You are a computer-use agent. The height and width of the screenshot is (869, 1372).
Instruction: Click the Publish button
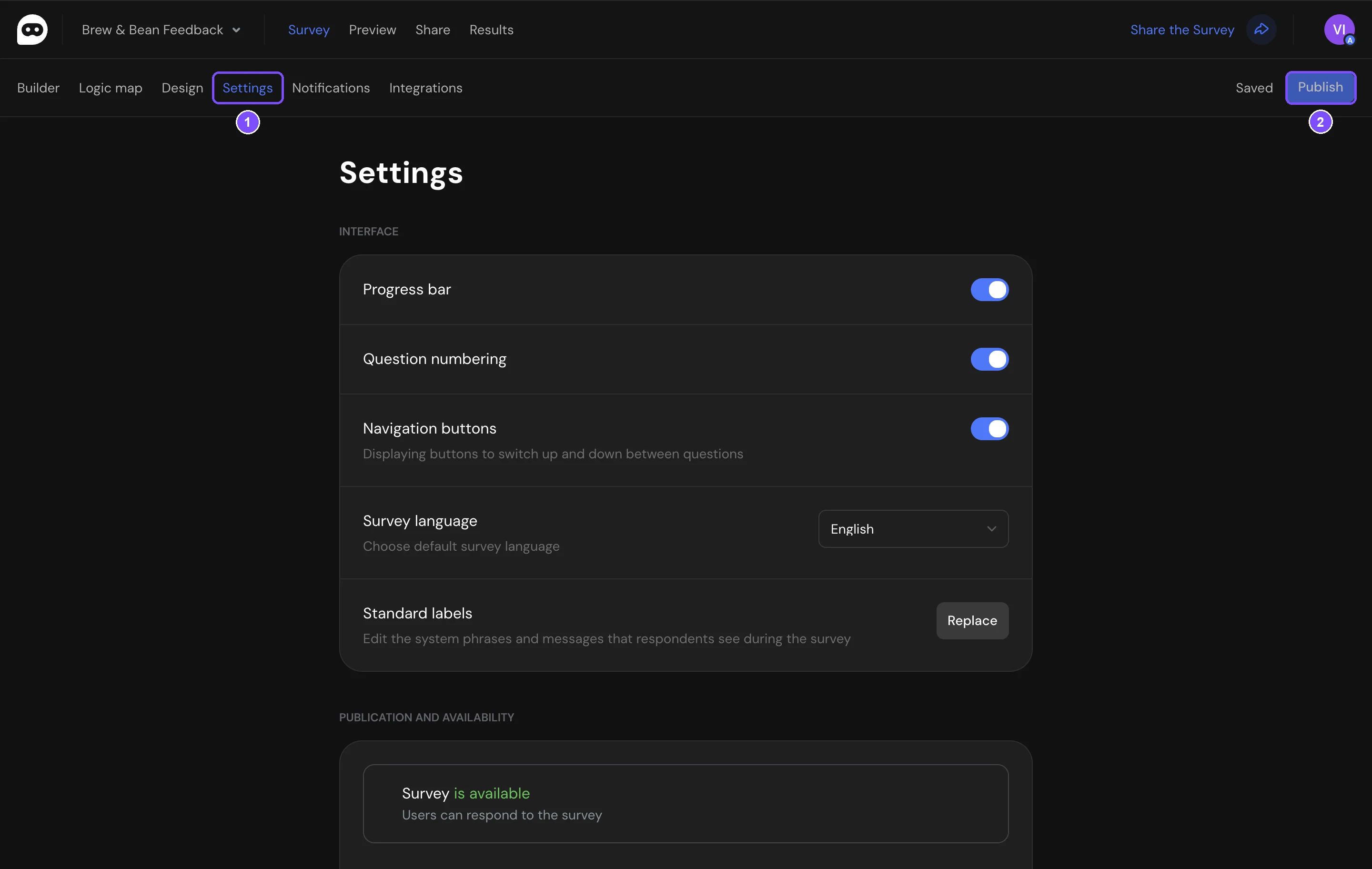pos(1320,87)
